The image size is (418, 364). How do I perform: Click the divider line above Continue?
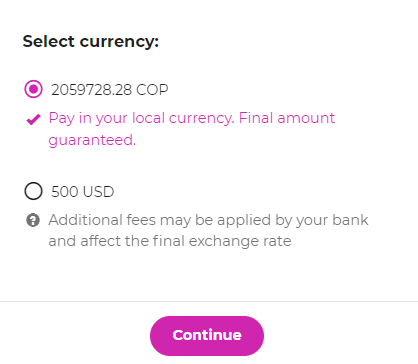[209, 301]
